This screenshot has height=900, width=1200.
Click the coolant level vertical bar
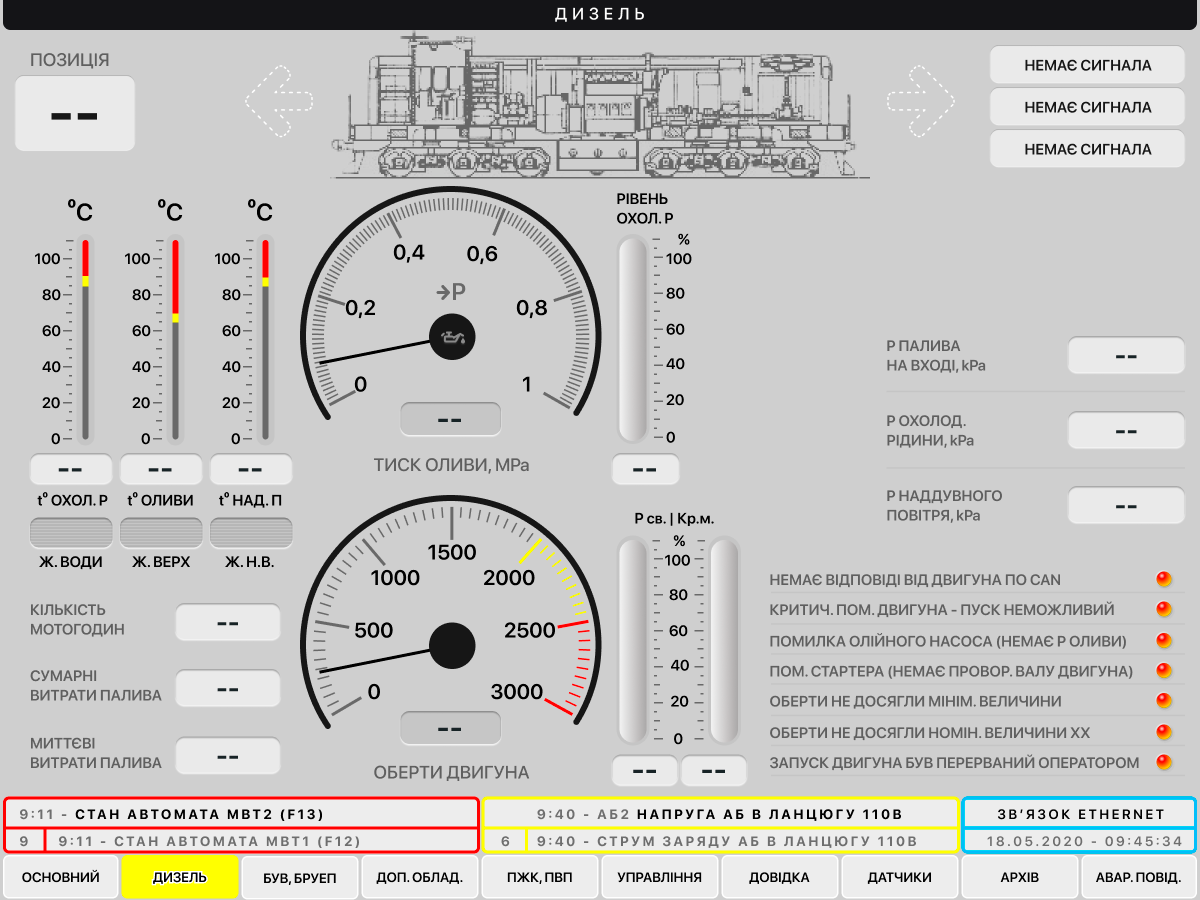tap(632, 339)
